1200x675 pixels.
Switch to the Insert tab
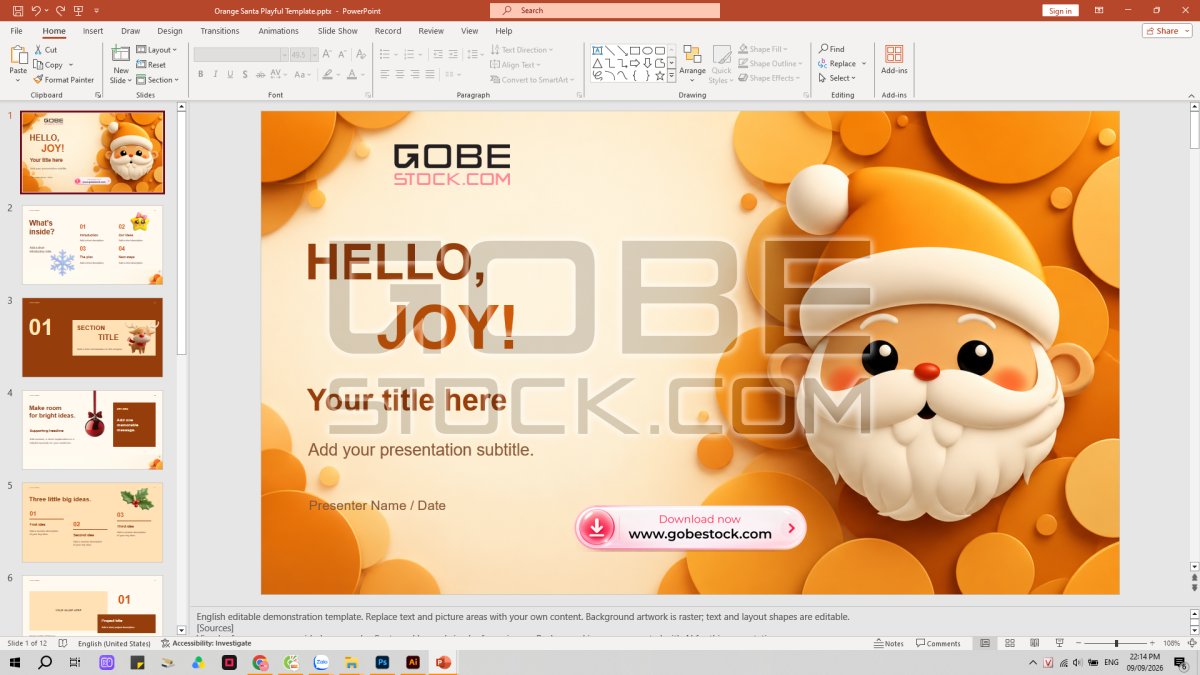pos(93,31)
